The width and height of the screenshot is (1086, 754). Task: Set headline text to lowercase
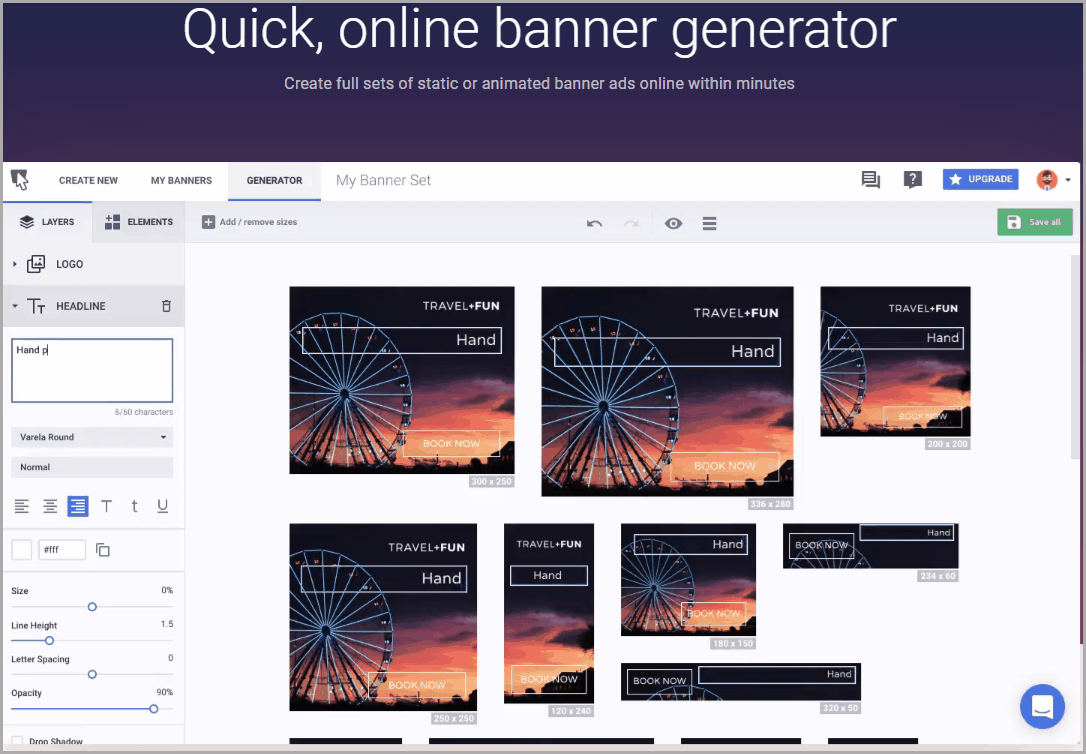(x=134, y=506)
